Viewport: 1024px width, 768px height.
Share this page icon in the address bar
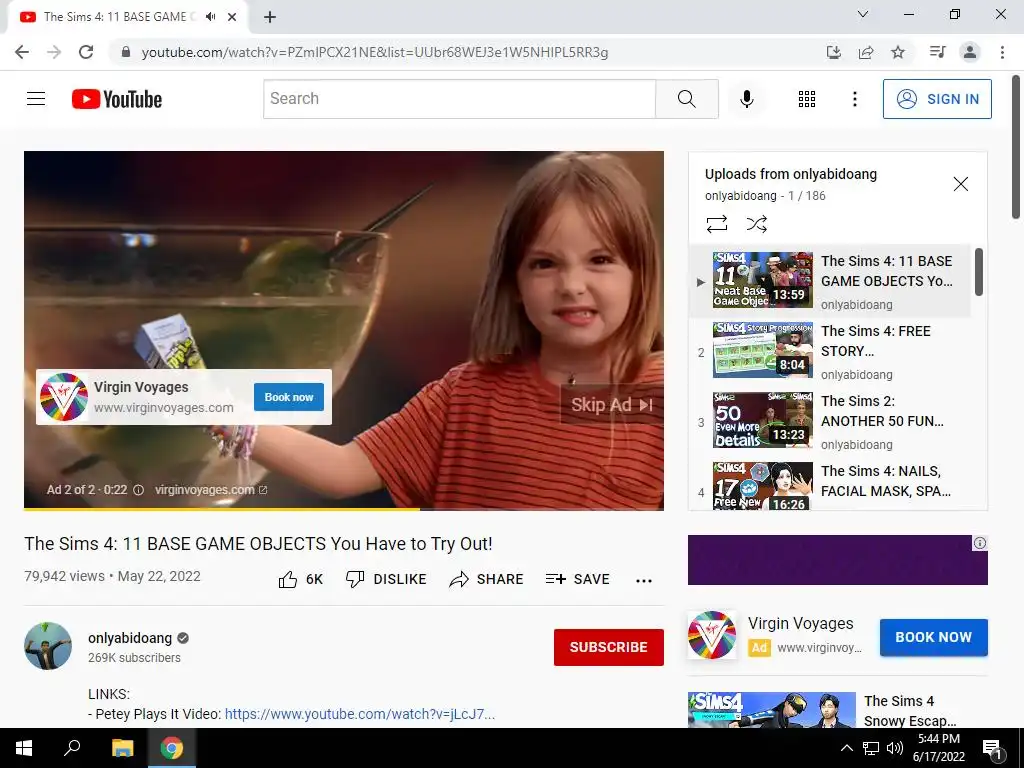click(866, 52)
